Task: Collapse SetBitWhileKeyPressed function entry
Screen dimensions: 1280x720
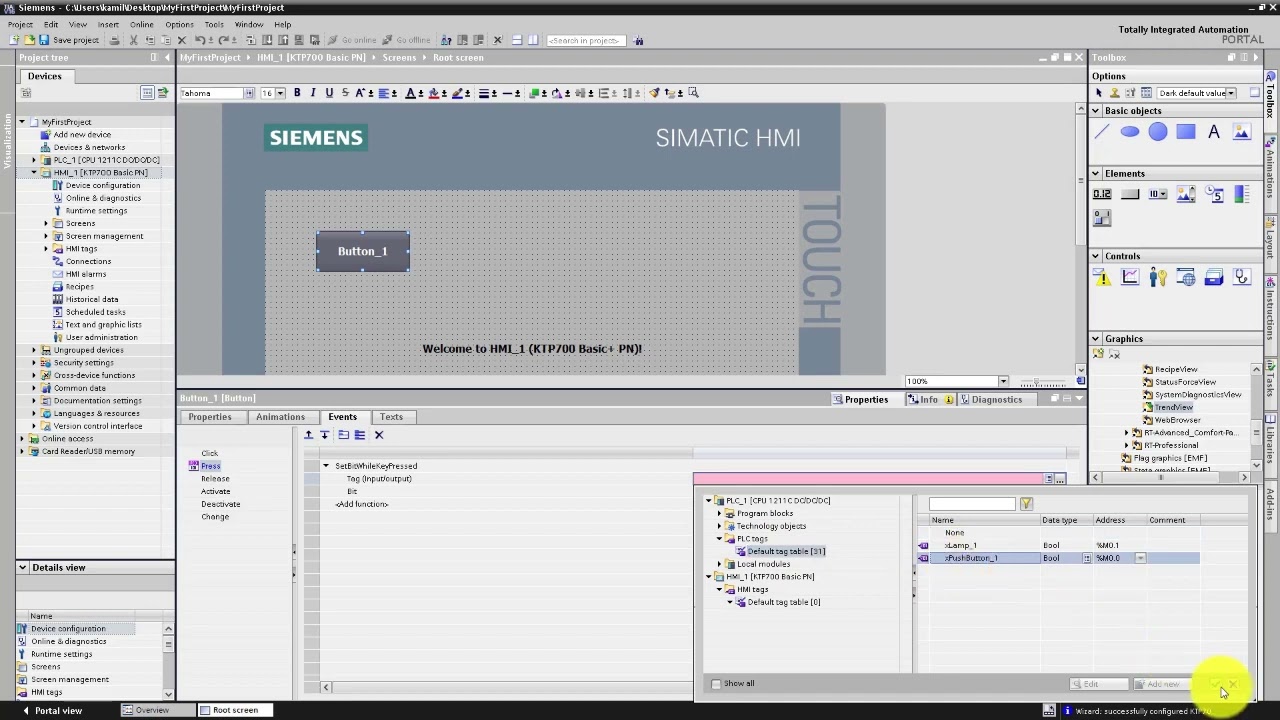Action: (x=325, y=466)
